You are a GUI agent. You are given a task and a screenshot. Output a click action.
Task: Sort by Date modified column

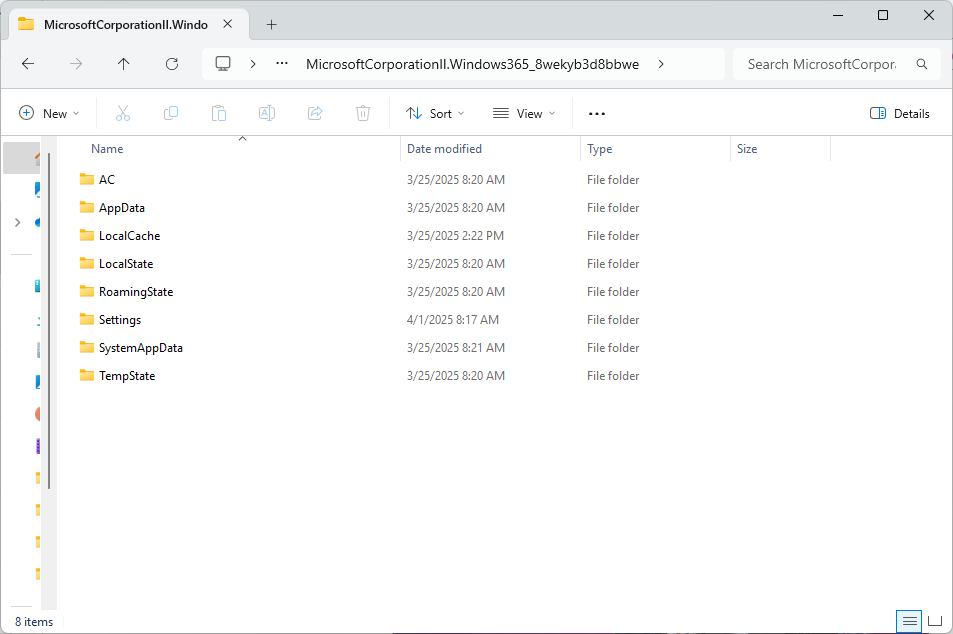click(x=444, y=149)
